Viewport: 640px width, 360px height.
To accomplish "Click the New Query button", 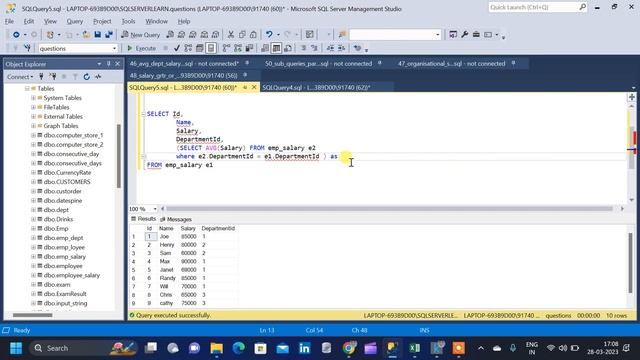I will (141, 35).
